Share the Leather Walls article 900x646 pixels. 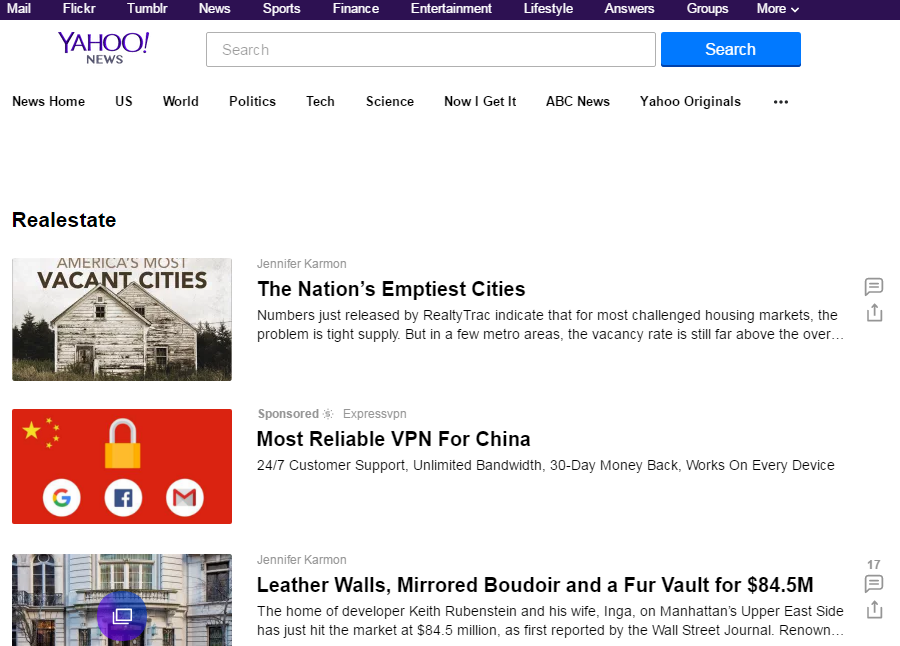click(x=874, y=609)
